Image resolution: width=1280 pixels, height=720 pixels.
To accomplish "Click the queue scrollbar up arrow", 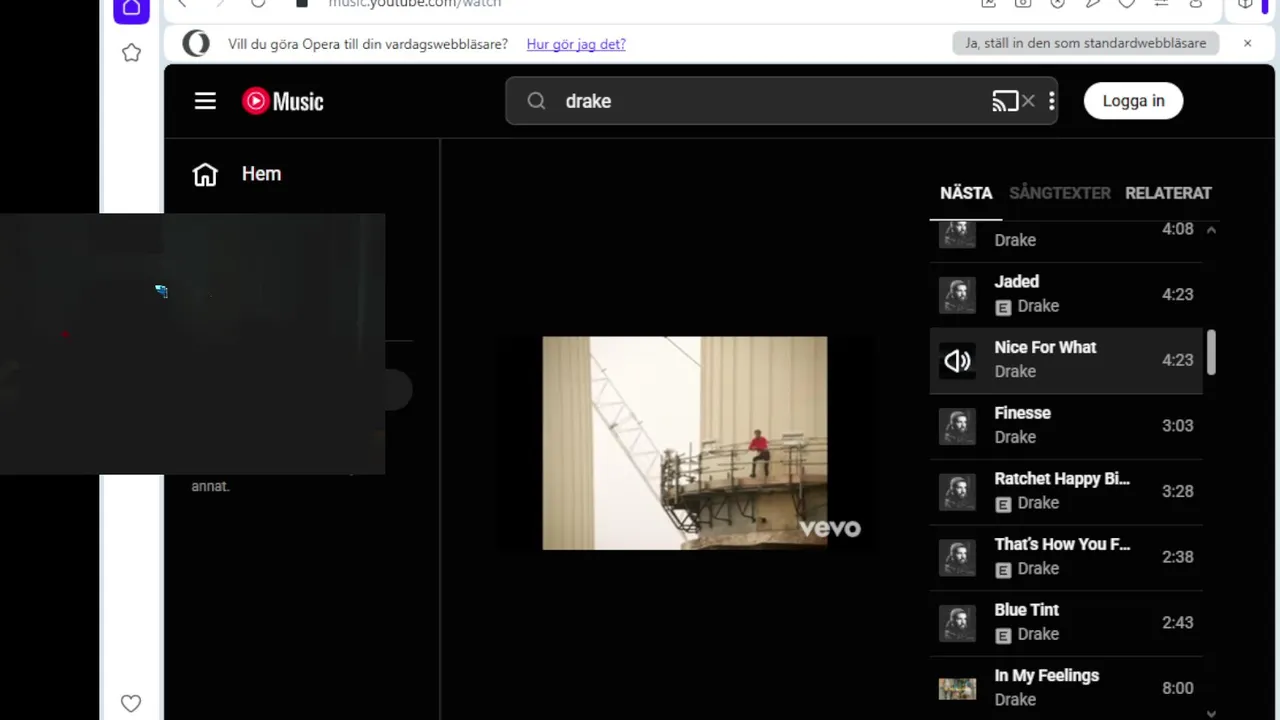I will (x=1211, y=230).
